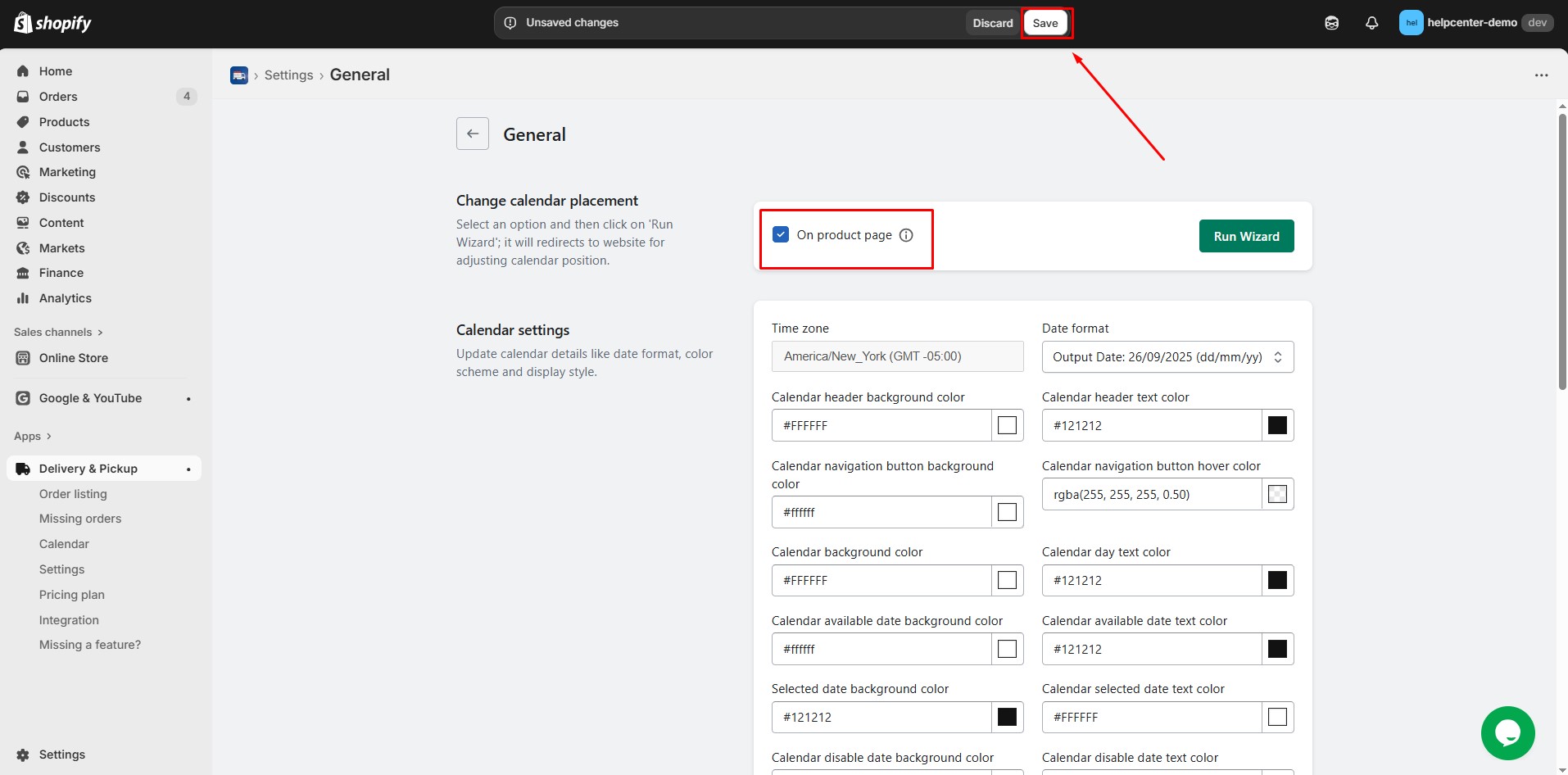Screen dimensions: 1568x775
Task: Open Shopify Inbox icon in top bar
Action: (1331, 22)
